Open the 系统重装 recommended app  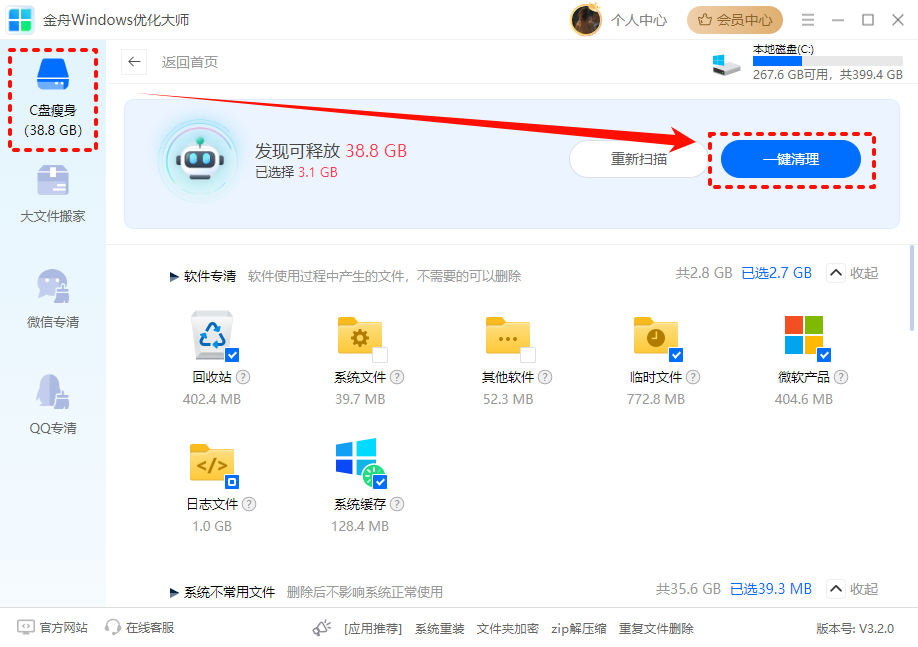[x=440, y=629]
